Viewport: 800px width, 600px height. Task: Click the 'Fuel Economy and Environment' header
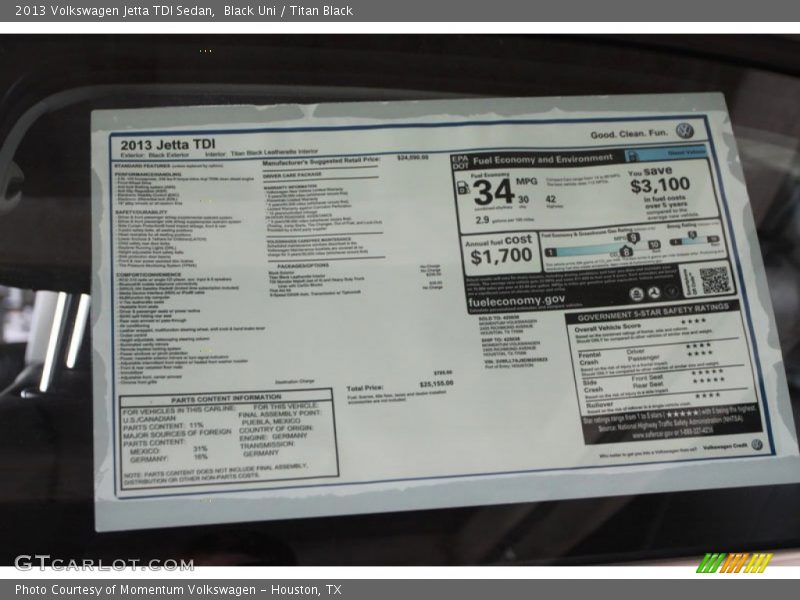543,160
